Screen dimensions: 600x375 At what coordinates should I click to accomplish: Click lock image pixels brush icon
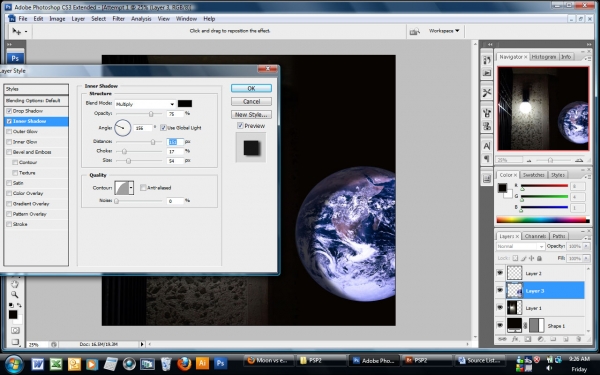click(523, 258)
